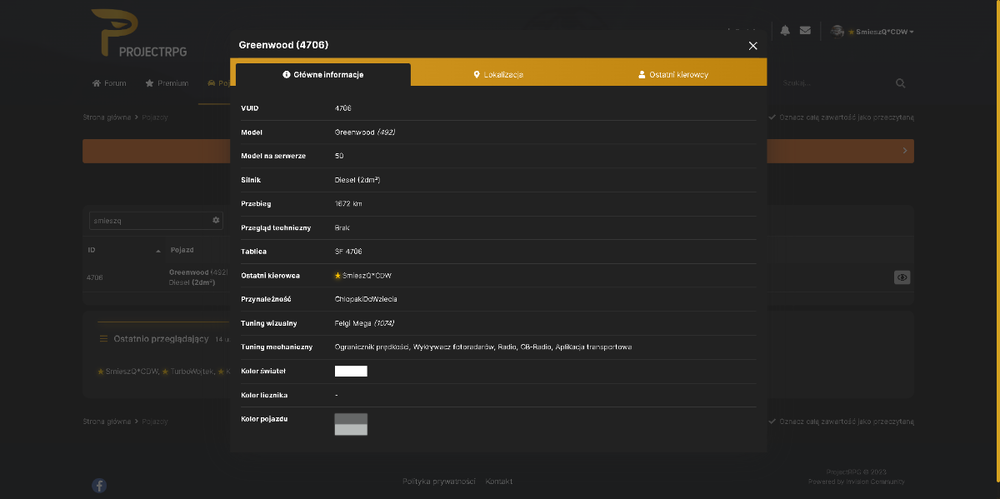Open Forum menu item
This screenshot has height=499, width=1000.
coord(109,84)
